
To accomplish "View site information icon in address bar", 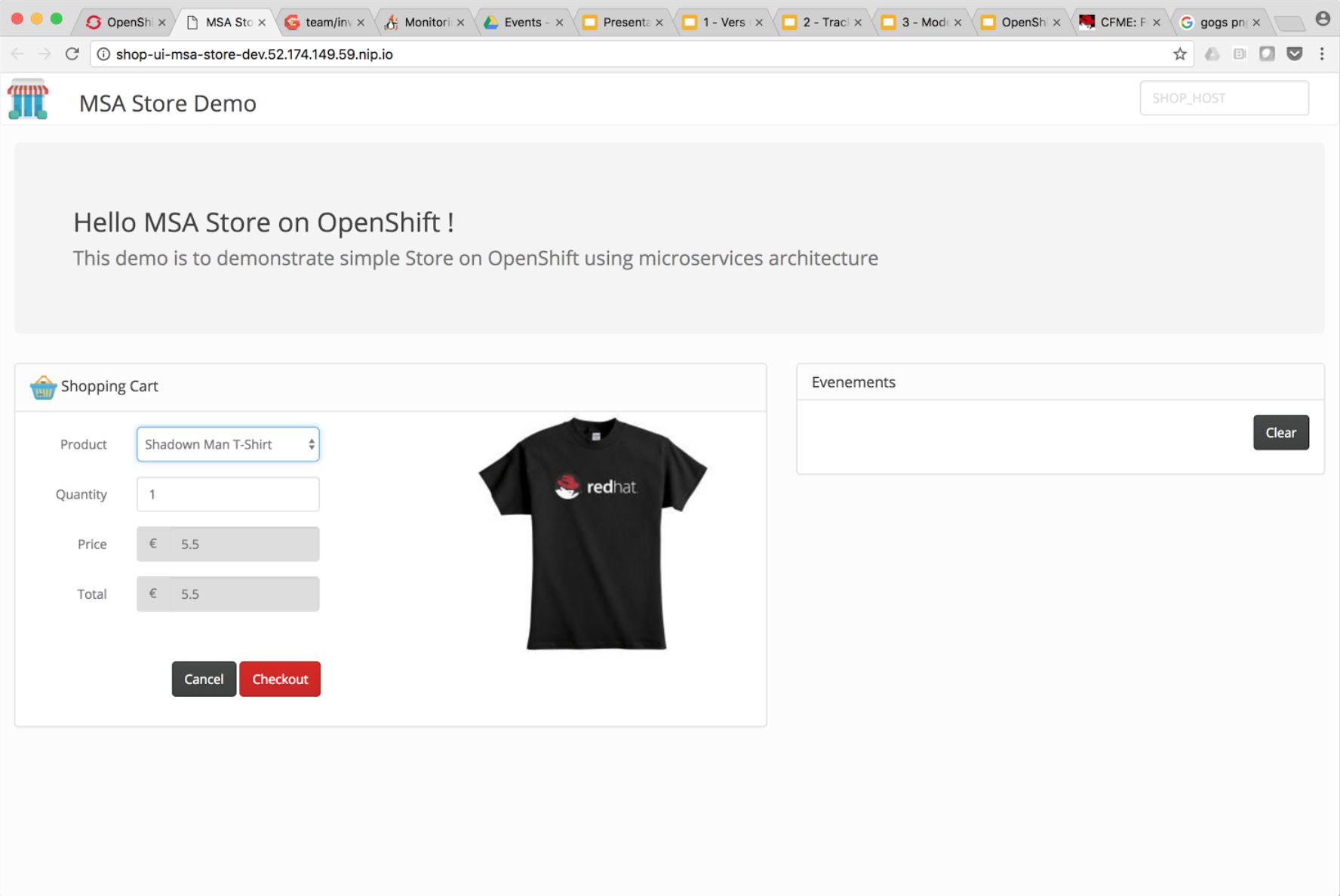I will coord(104,54).
